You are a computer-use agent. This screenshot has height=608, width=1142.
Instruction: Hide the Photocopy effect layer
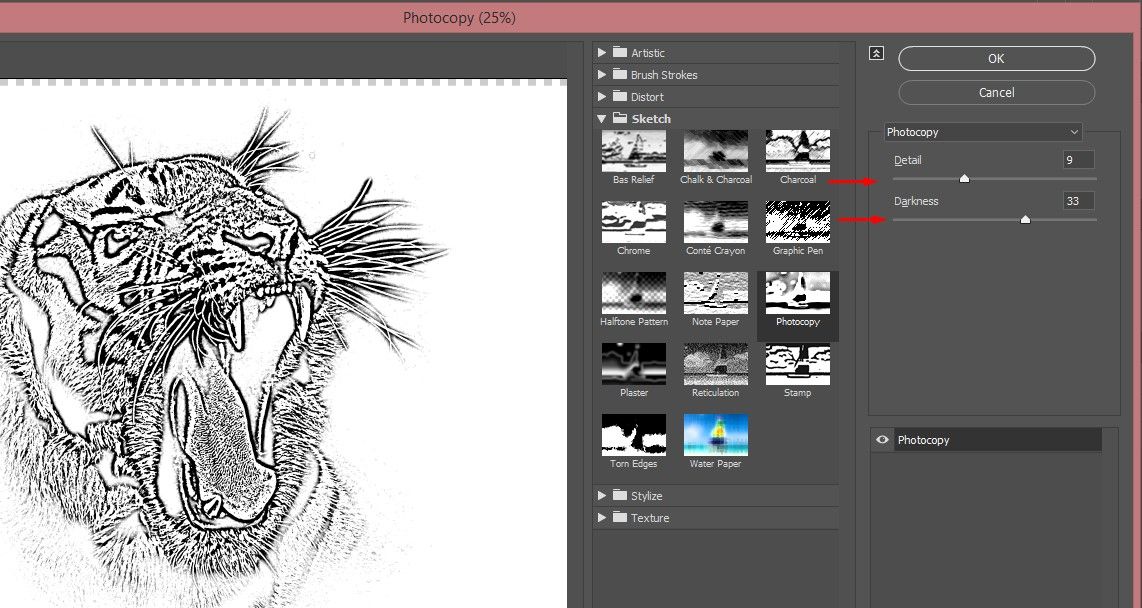[x=882, y=440]
